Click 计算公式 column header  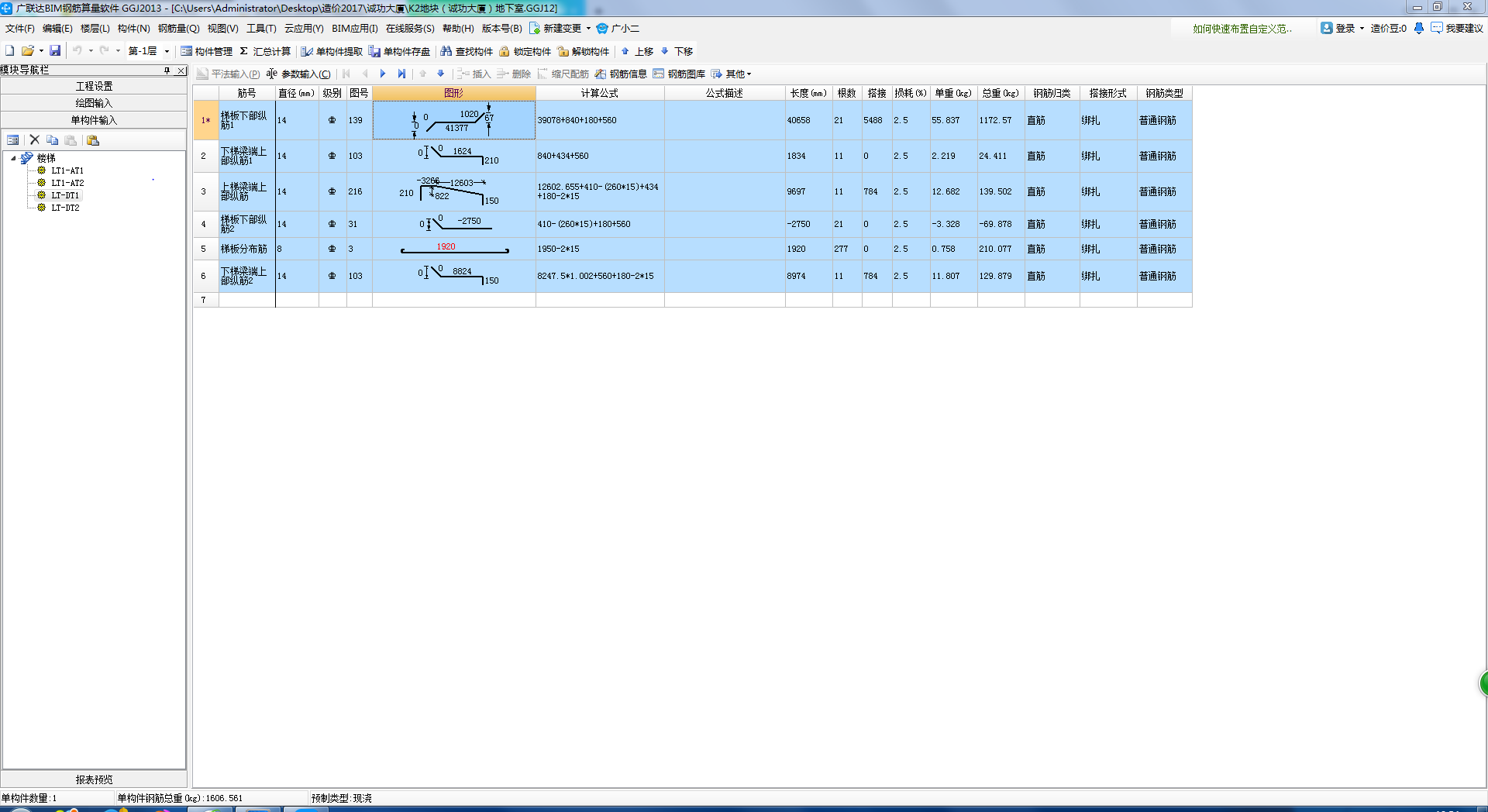(x=600, y=93)
